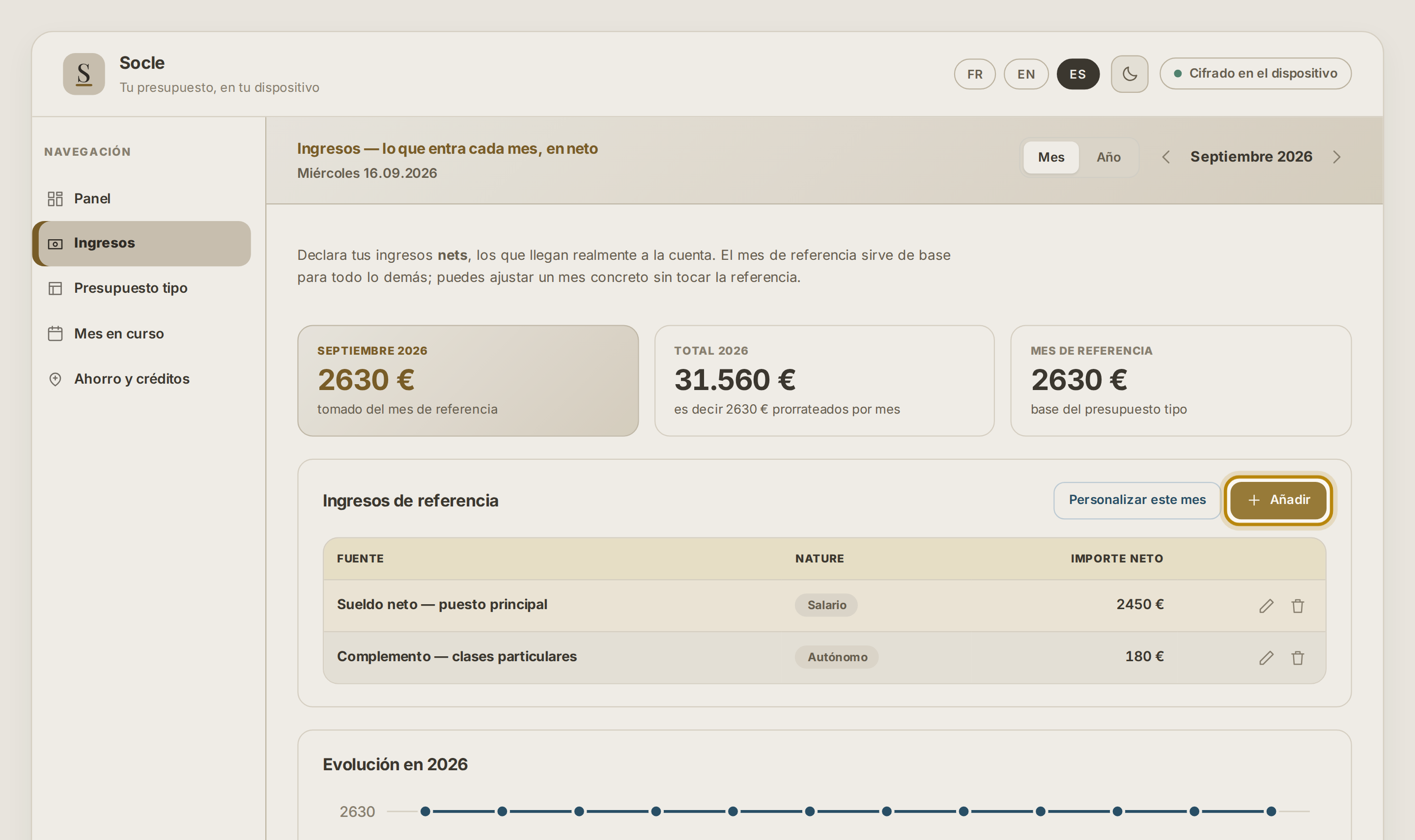Select the Año view toggle
The height and width of the screenshot is (840, 1415).
coord(1108,157)
